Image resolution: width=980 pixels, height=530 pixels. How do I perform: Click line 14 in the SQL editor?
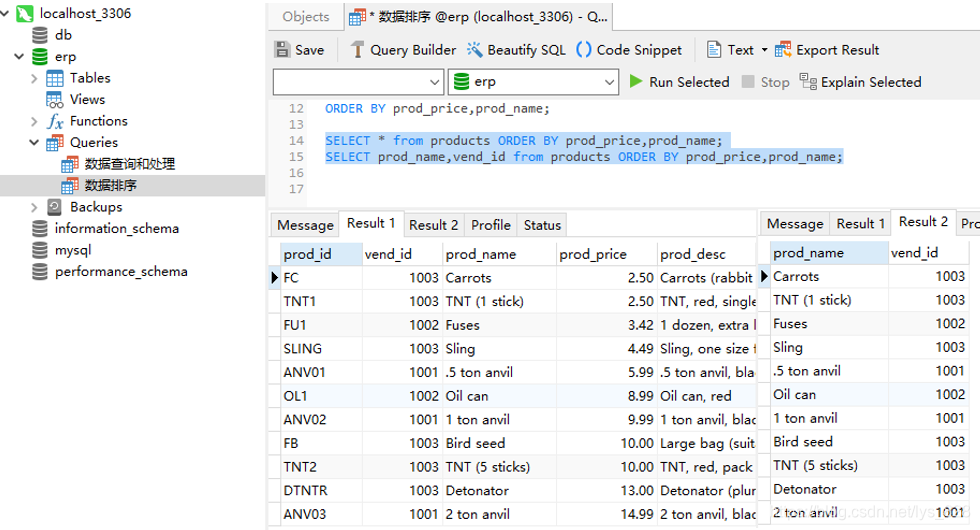[x=524, y=141]
